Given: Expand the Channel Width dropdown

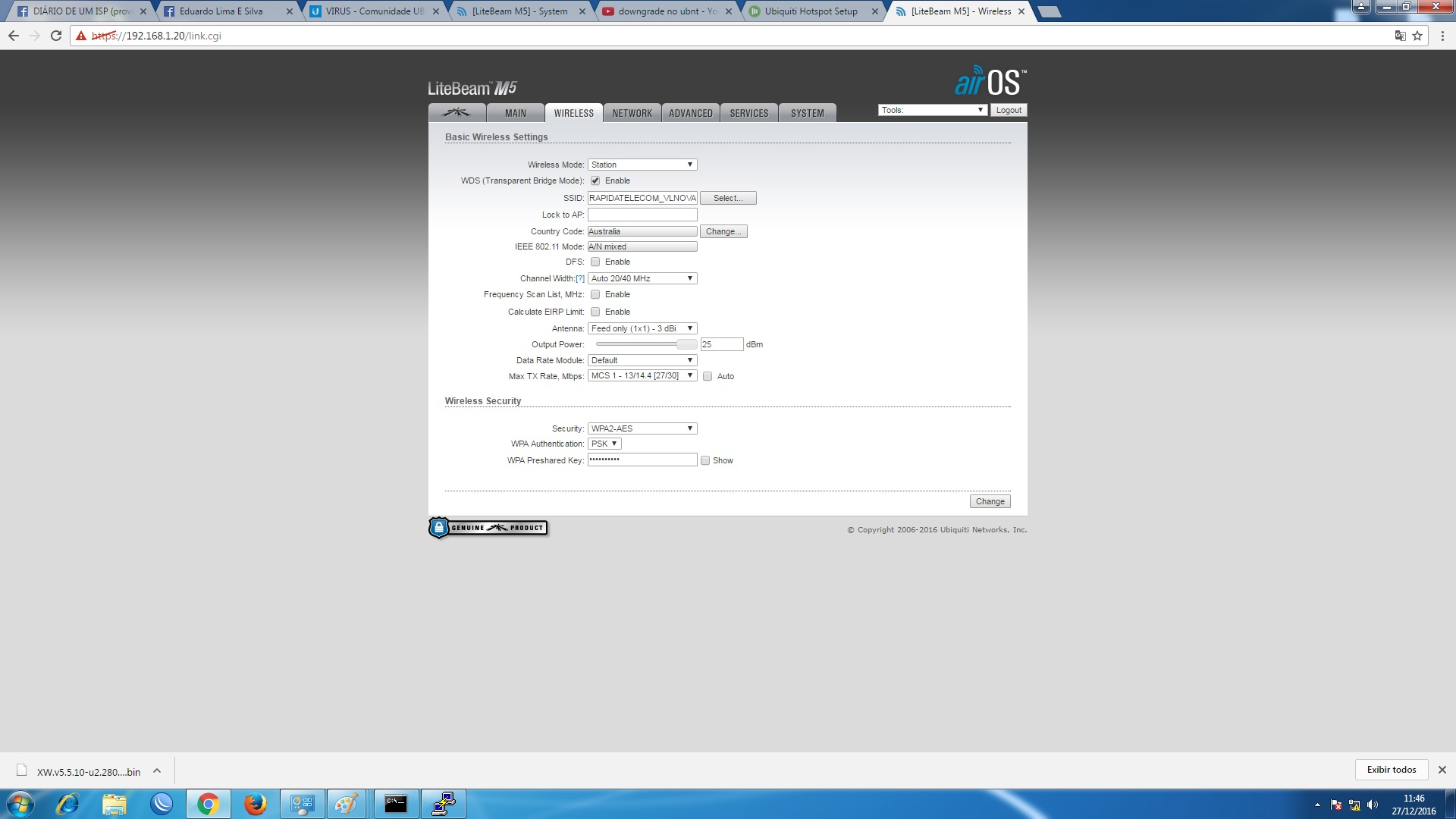Looking at the screenshot, I should click(x=642, y=278).
